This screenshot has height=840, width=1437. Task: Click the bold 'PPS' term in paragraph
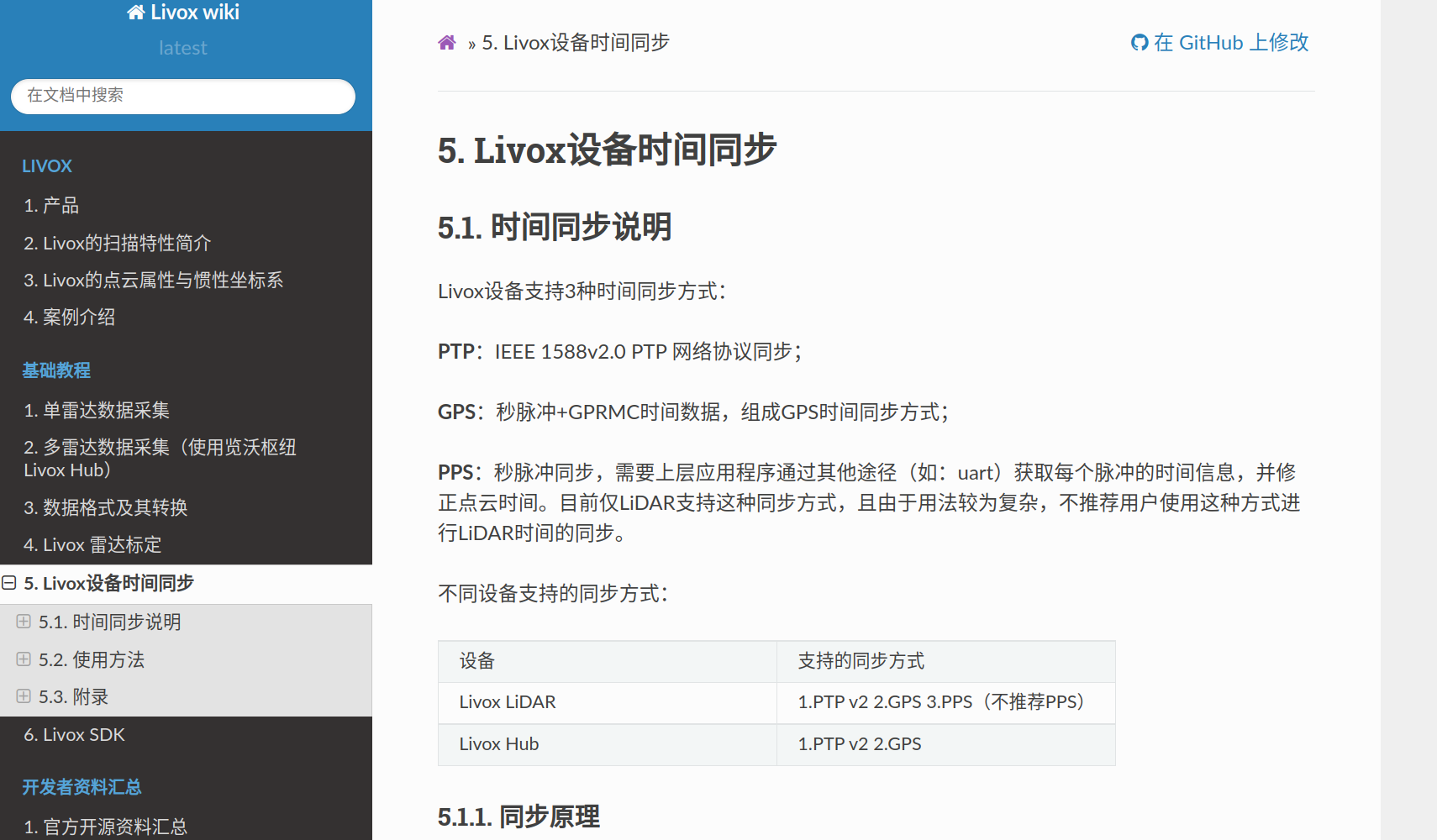coord(455,472)
